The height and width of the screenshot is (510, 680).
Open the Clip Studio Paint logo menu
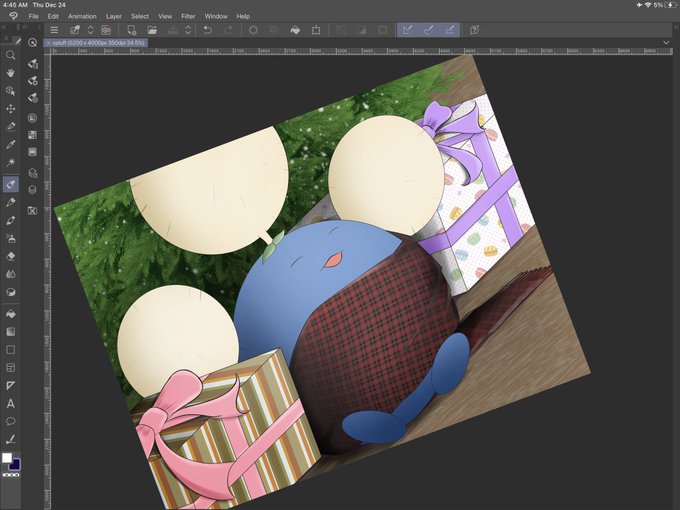pyautogui.click(x=13, y=16)
